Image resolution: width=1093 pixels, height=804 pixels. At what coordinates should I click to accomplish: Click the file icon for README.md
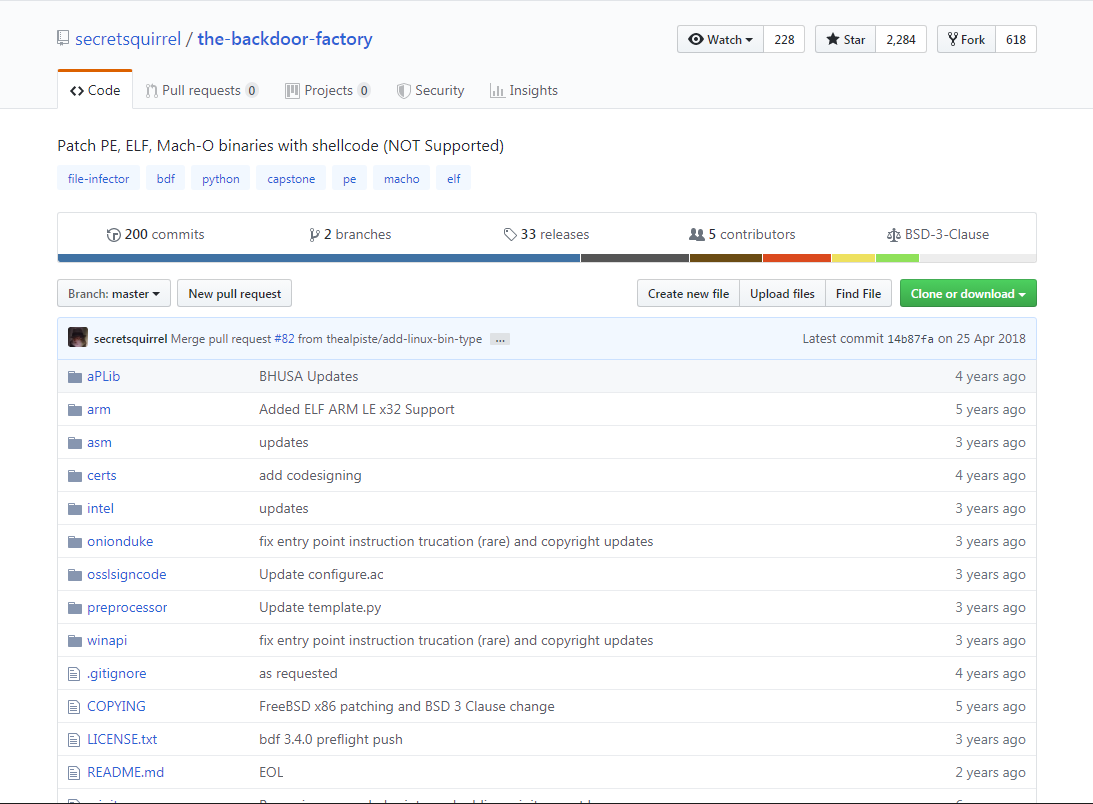[x=74, y=773]
